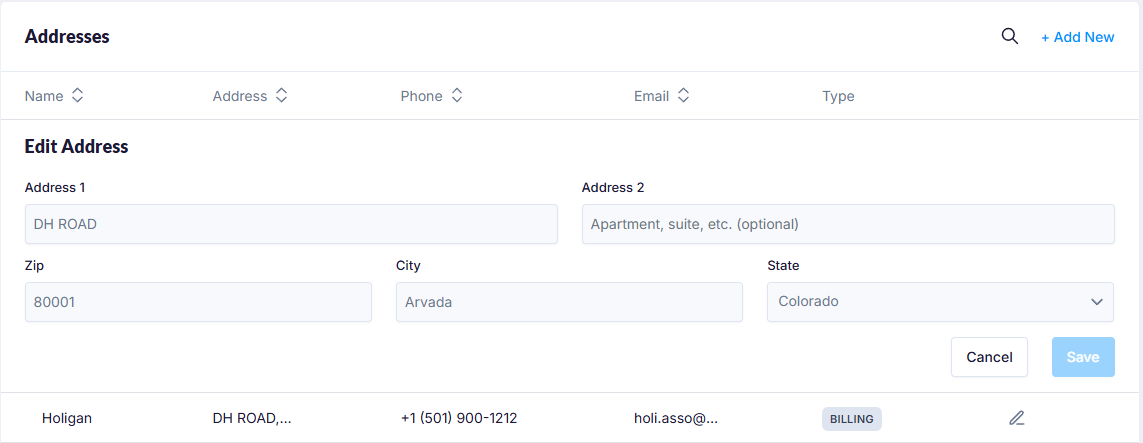Click the Zip input field

[x=198, y=301]
